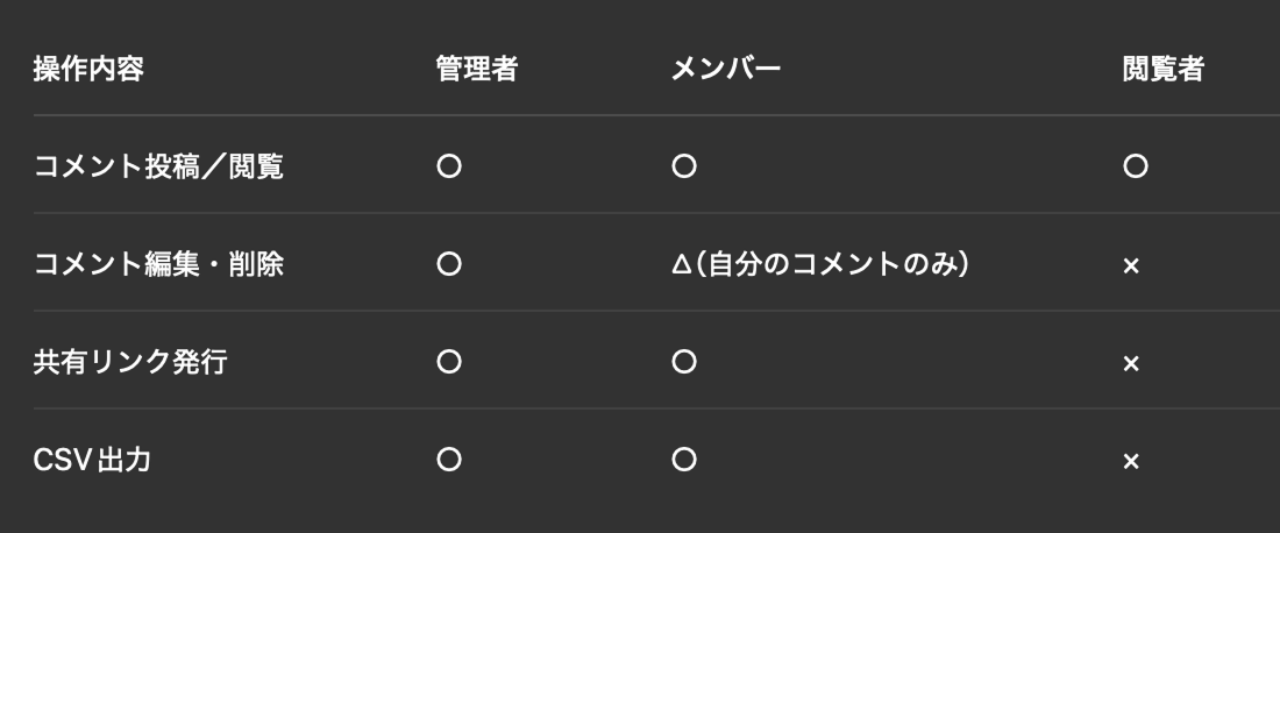Click 閲覧者 × mark for 共有リンク発行
This screenshot has height=720, width=1280.
1131,364
